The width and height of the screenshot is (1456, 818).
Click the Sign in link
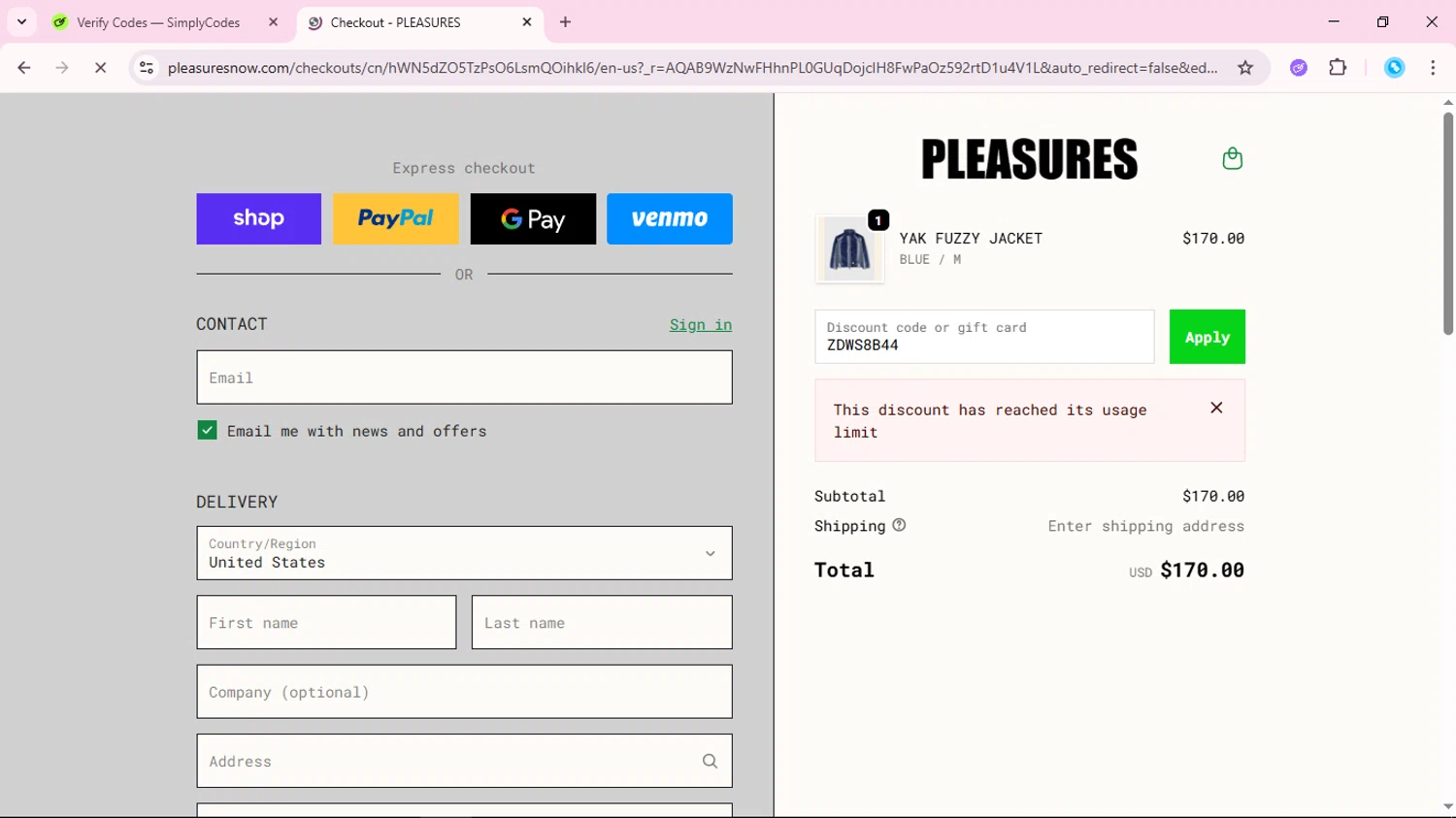[701, 324]
